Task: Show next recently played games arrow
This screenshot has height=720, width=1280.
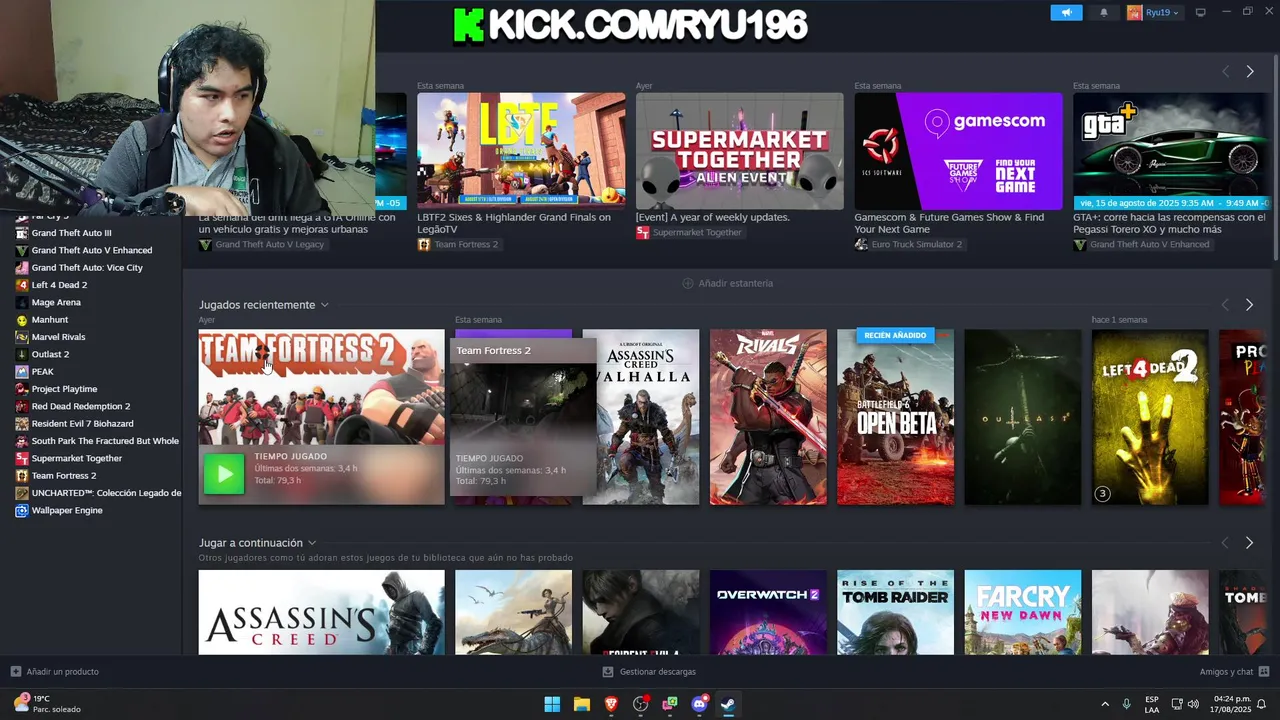Action: (x=1249, y=304)
